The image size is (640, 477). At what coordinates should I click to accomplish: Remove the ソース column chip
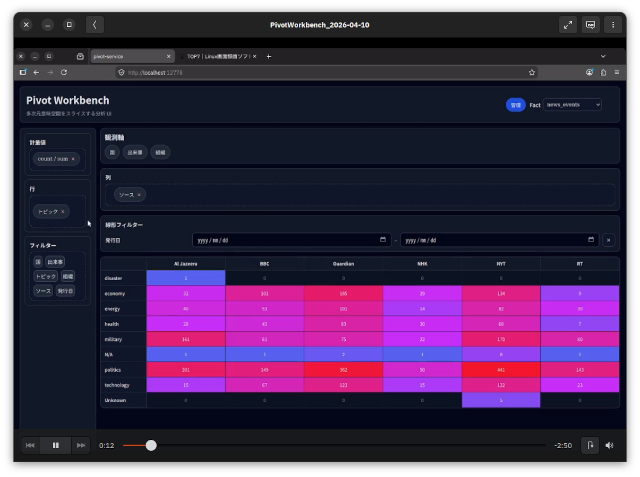pos(139,195)
